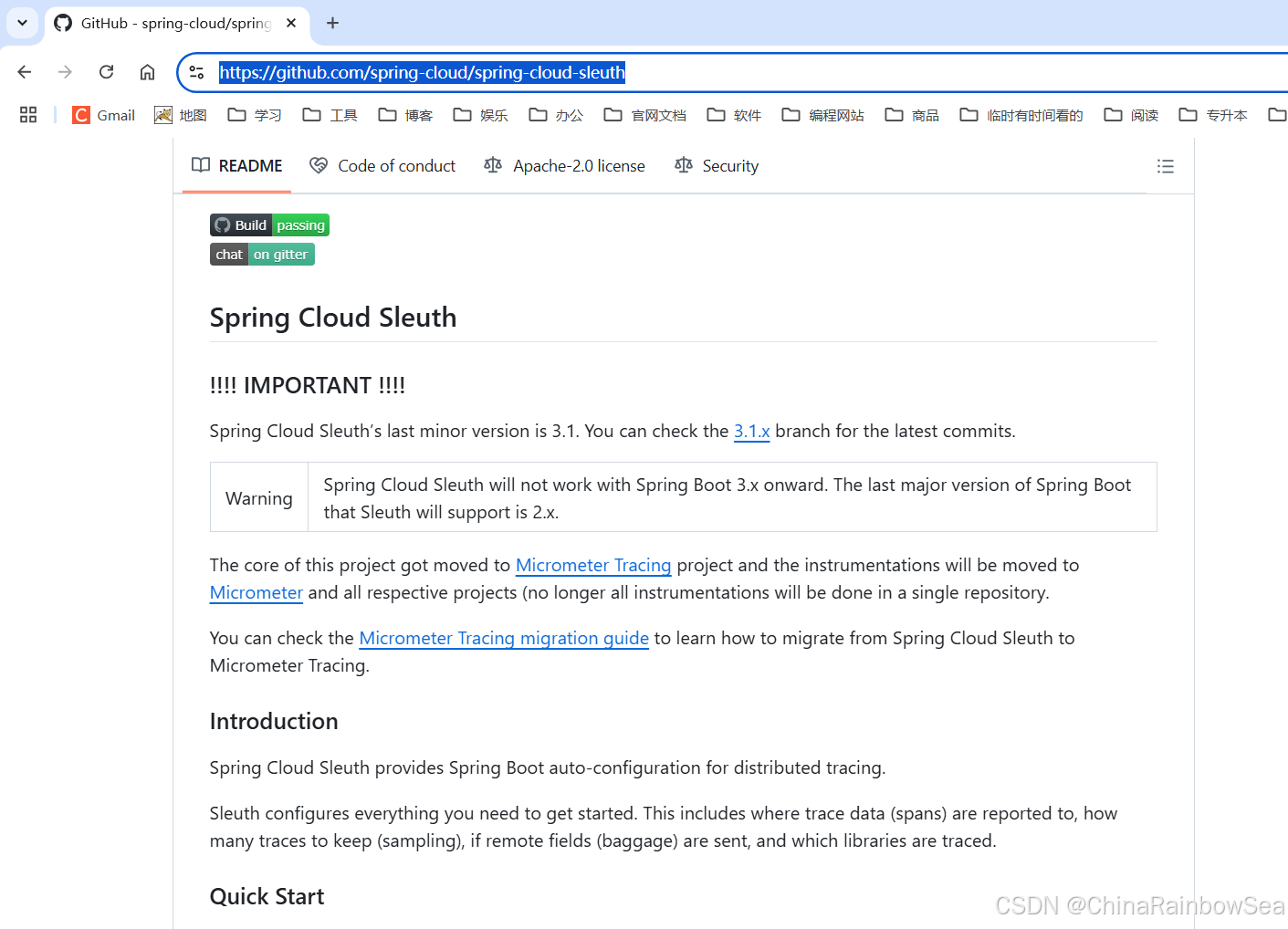Click the scales icon next to Security
This screenshot has height=929, width=1288.
pyautogui.click(x=683, y=165)
